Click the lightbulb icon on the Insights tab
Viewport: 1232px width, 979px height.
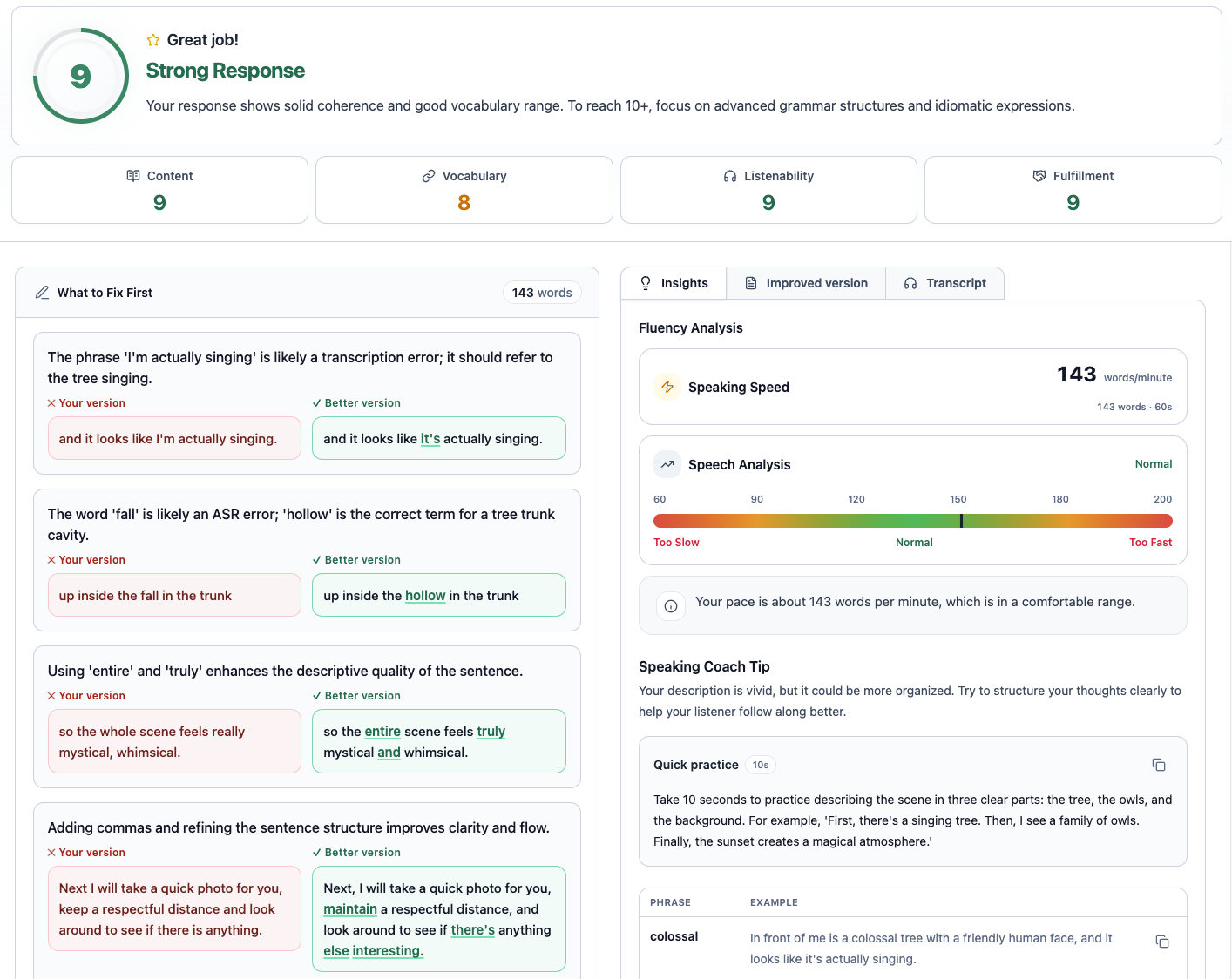[x=645, y=283]
